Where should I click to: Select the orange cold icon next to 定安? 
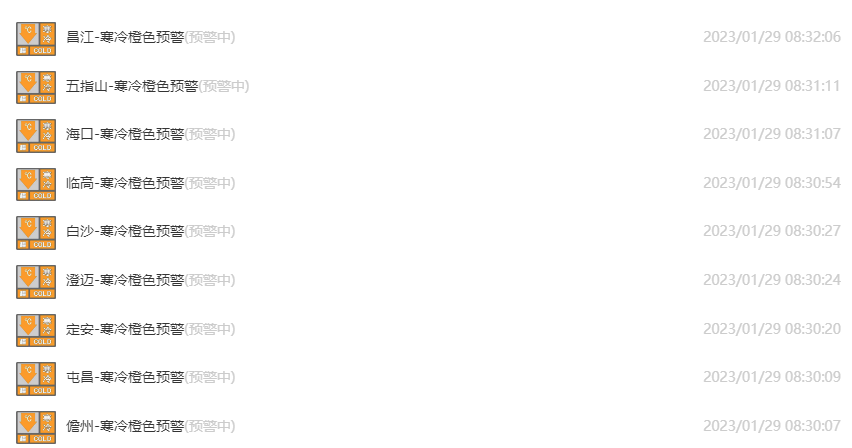[36, 330]
